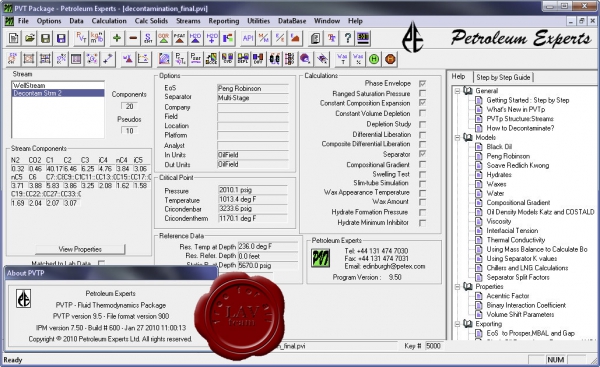Open the Acentric Factor help topic
The image size is (600, 367).
(508, 296)
